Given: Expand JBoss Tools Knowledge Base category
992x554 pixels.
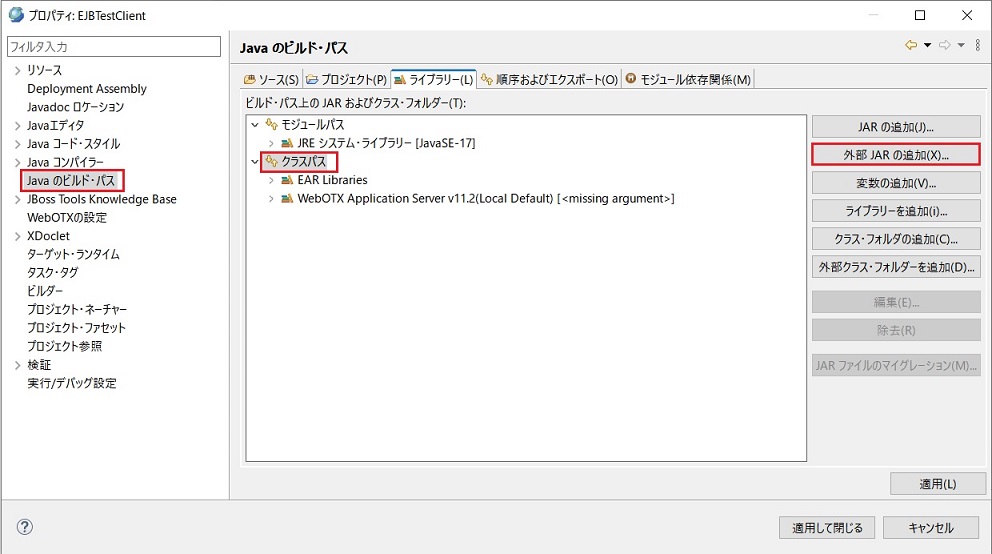Looking at the screenshot, I should tap(17, 199).
